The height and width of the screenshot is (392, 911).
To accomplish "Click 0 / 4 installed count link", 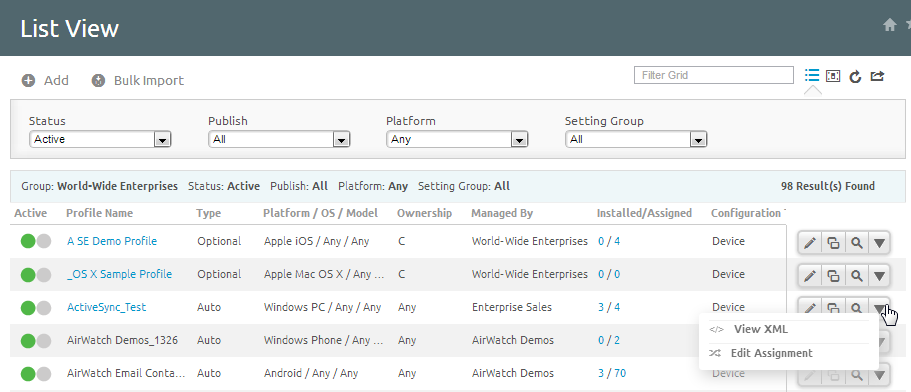I will tap(609, 241).
